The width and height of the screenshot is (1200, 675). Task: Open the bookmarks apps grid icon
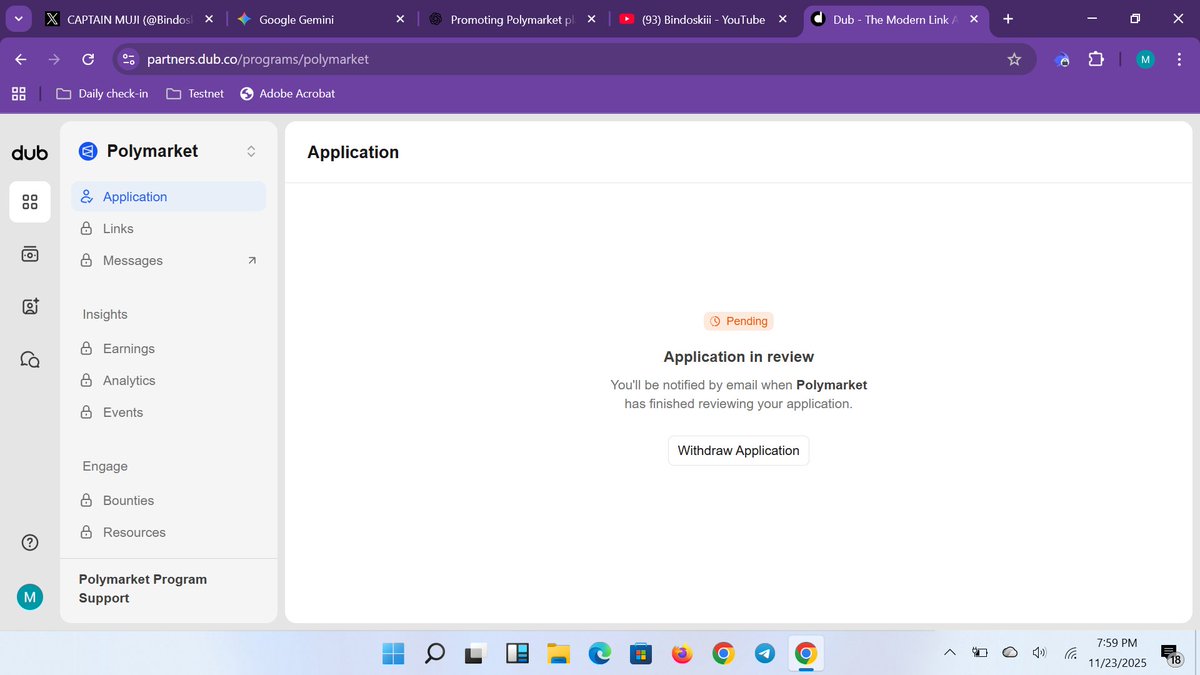click(18, 93)
